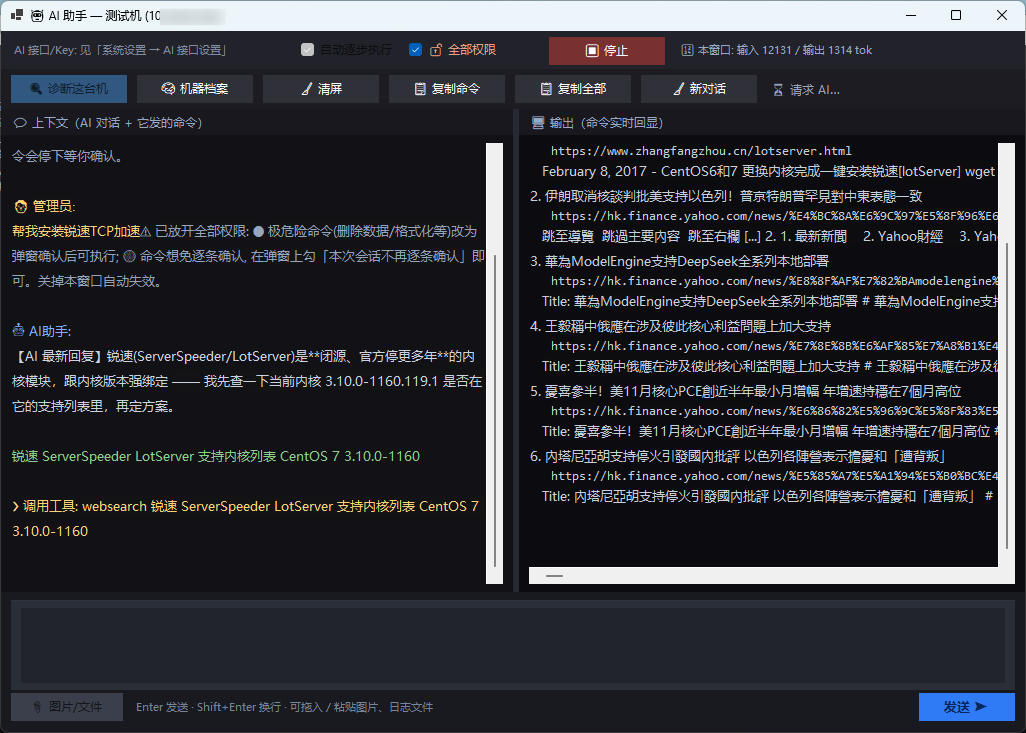This screenshot has height=733, width=1026.
Task: Click token stats '本窗口: 输入 12131 / 输出 1314 tok'
Action: 785,50
